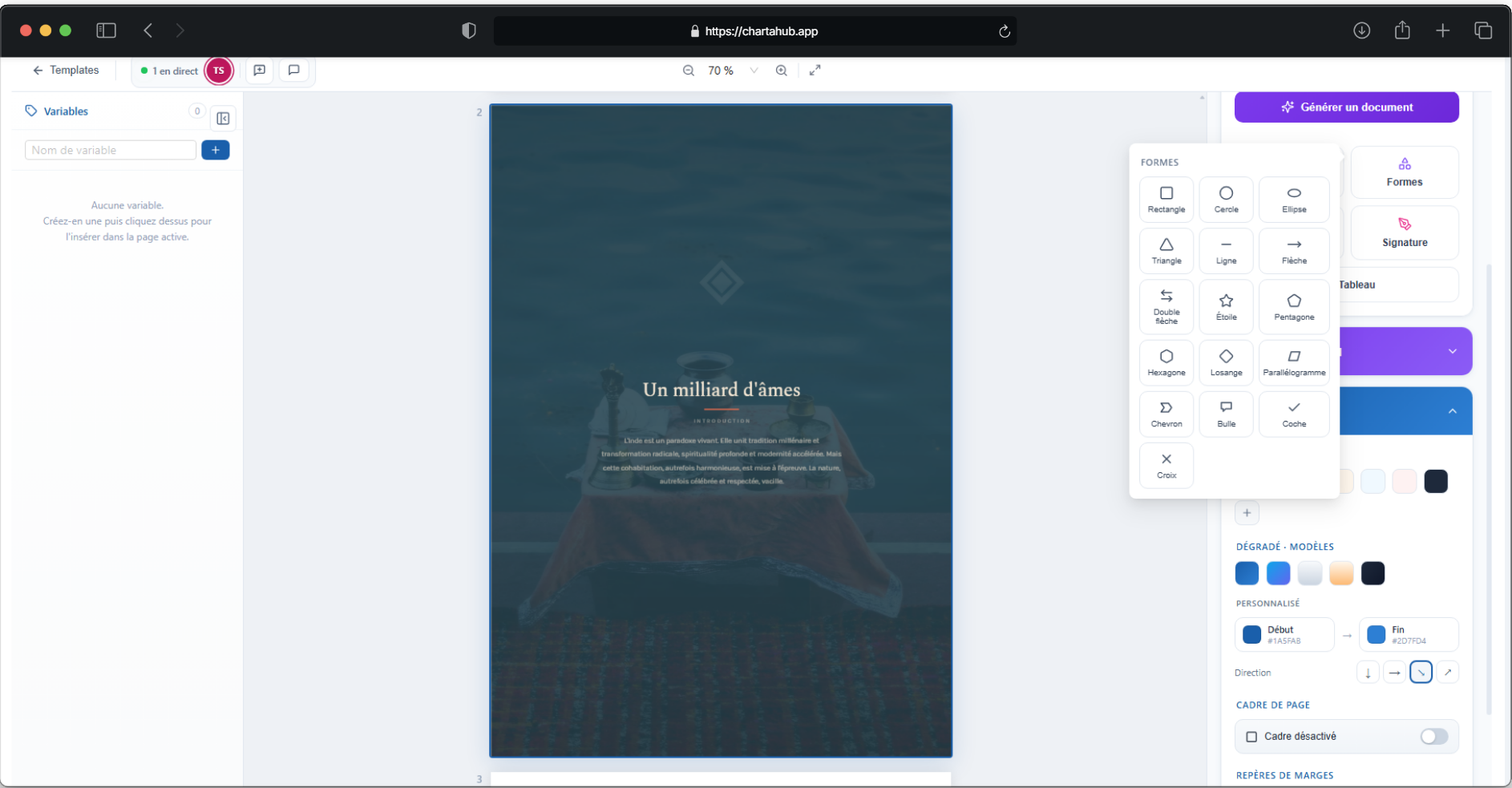Choose the Triangle shape
Screen dimensions: 1512x788
(x=1166, y=251)
